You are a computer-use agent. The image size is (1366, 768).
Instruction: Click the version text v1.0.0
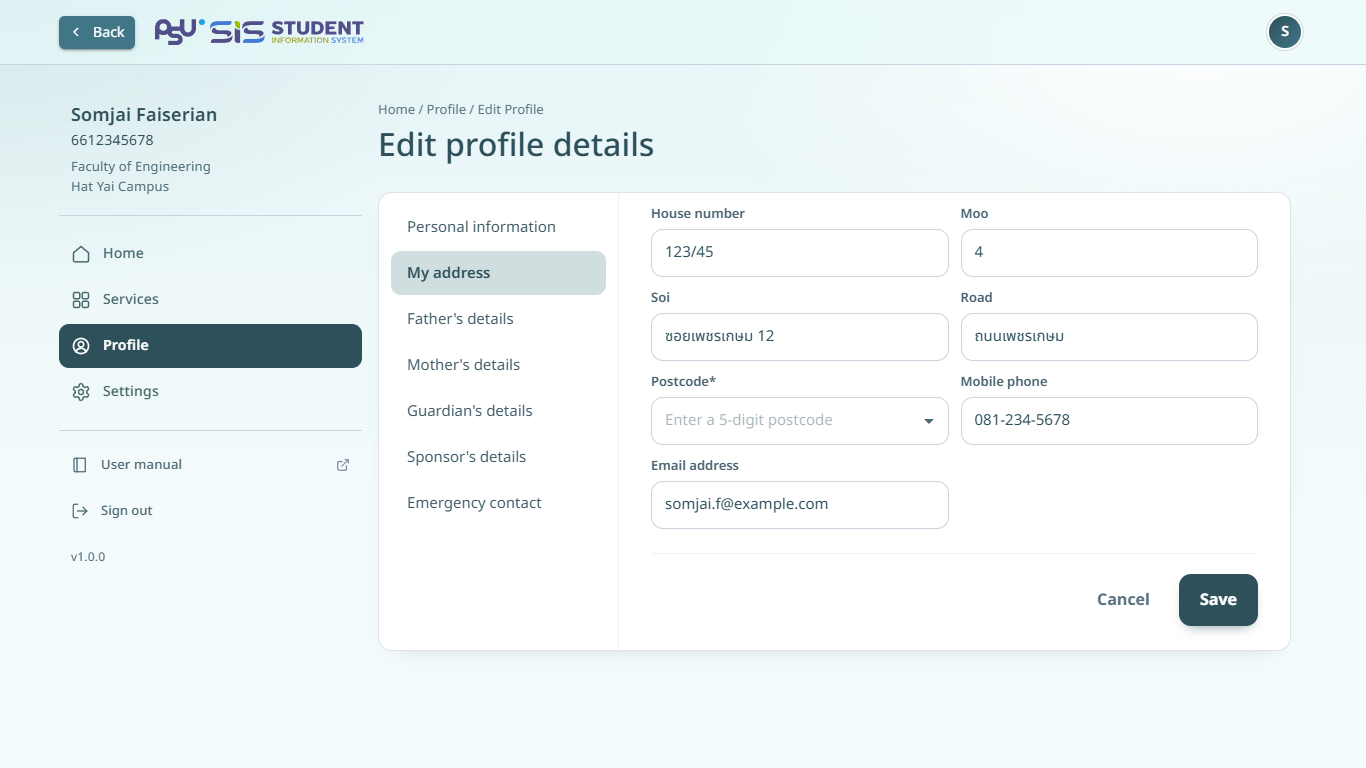(88, 557)
